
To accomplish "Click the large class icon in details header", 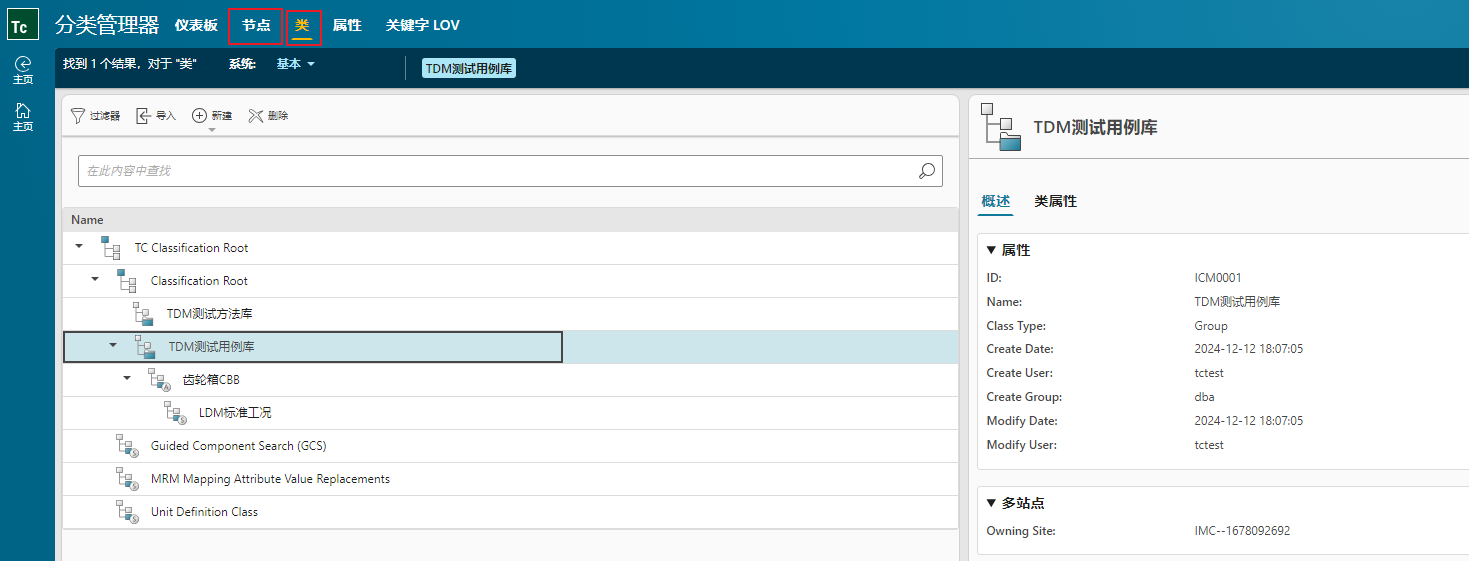I will coord(1001,126).
